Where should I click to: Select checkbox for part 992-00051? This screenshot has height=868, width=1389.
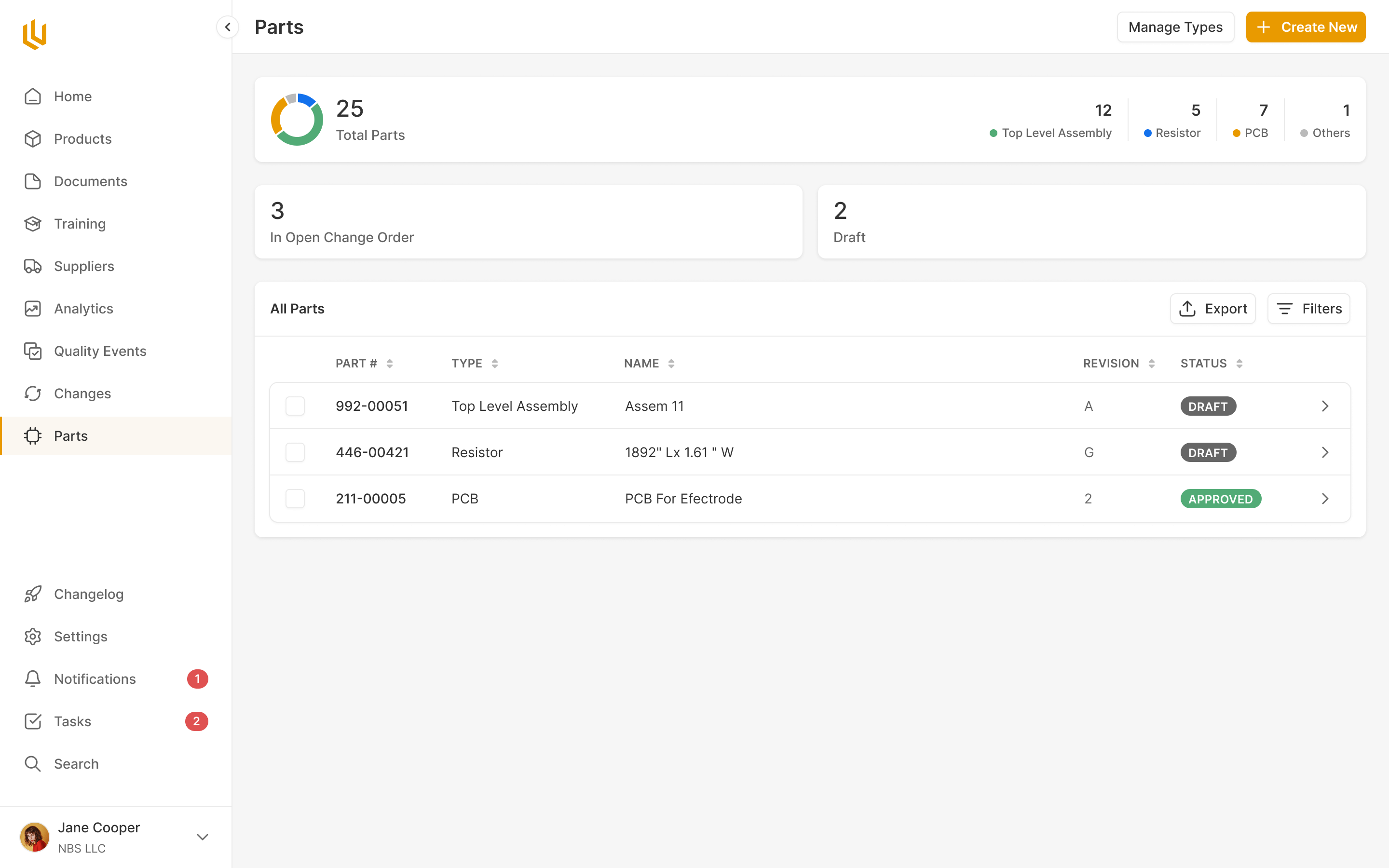pos(295,406)
